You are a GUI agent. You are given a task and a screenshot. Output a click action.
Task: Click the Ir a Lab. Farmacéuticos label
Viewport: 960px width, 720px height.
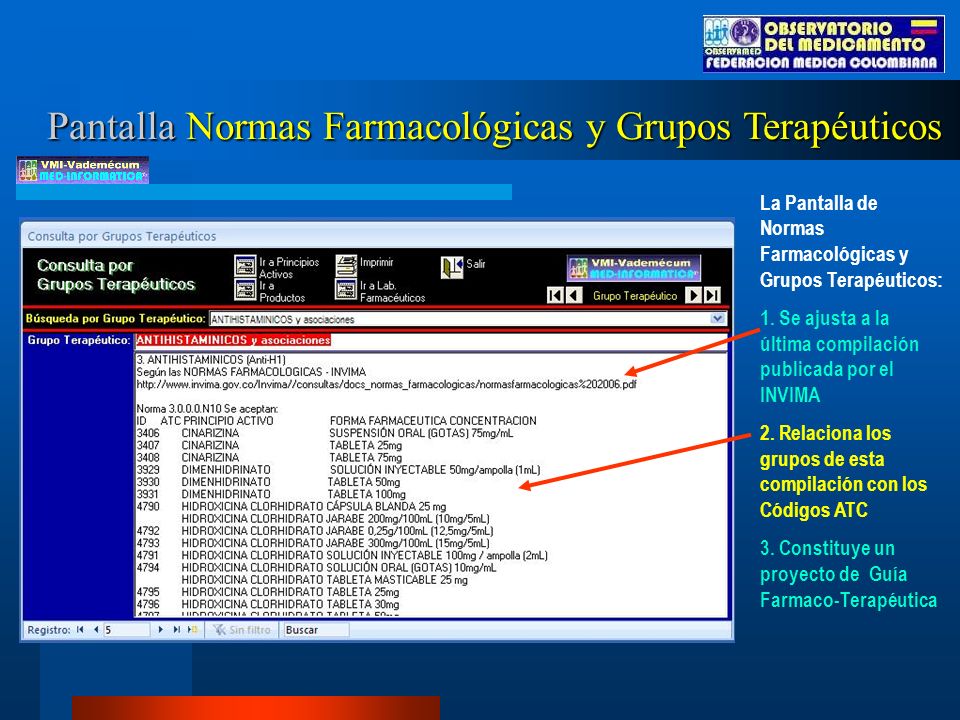392,291
